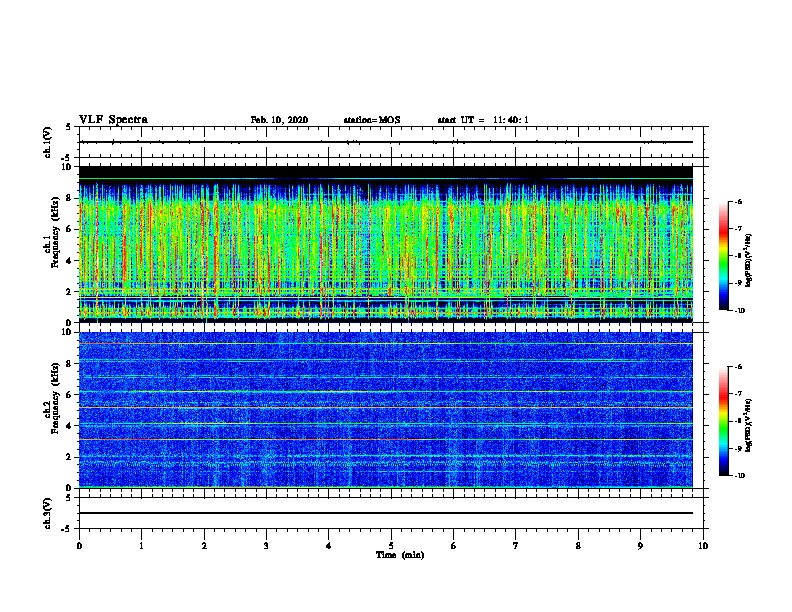Click the "2" tick on ch.2 frequency axis
Image resolution: width=792 pixels, height=612 pixels.
[x=69, y=457]
